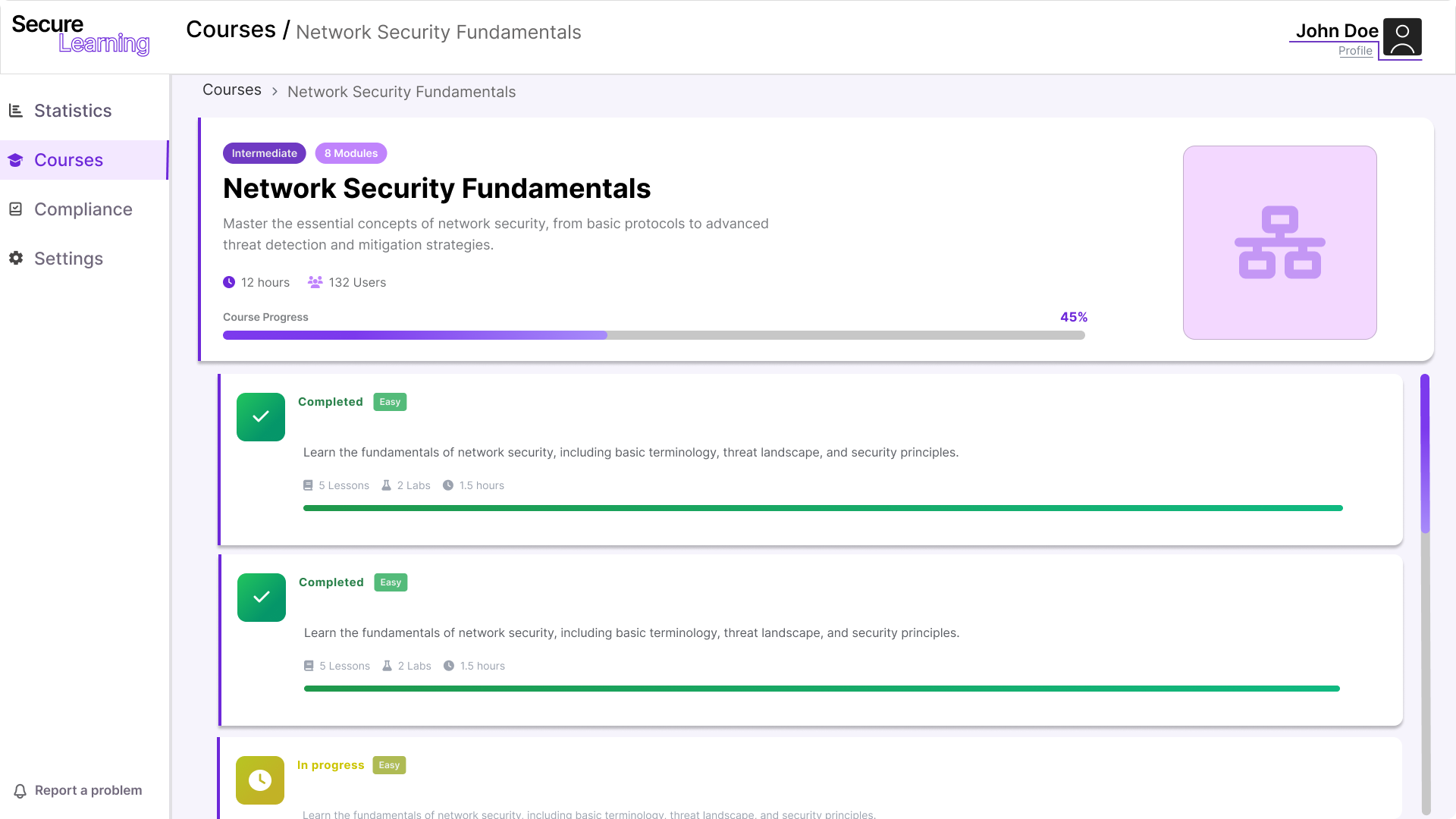This screenshot has width=1456, height=819.
Task: Click the network diagram course thumbnail
Action: tap(1279, 243)
